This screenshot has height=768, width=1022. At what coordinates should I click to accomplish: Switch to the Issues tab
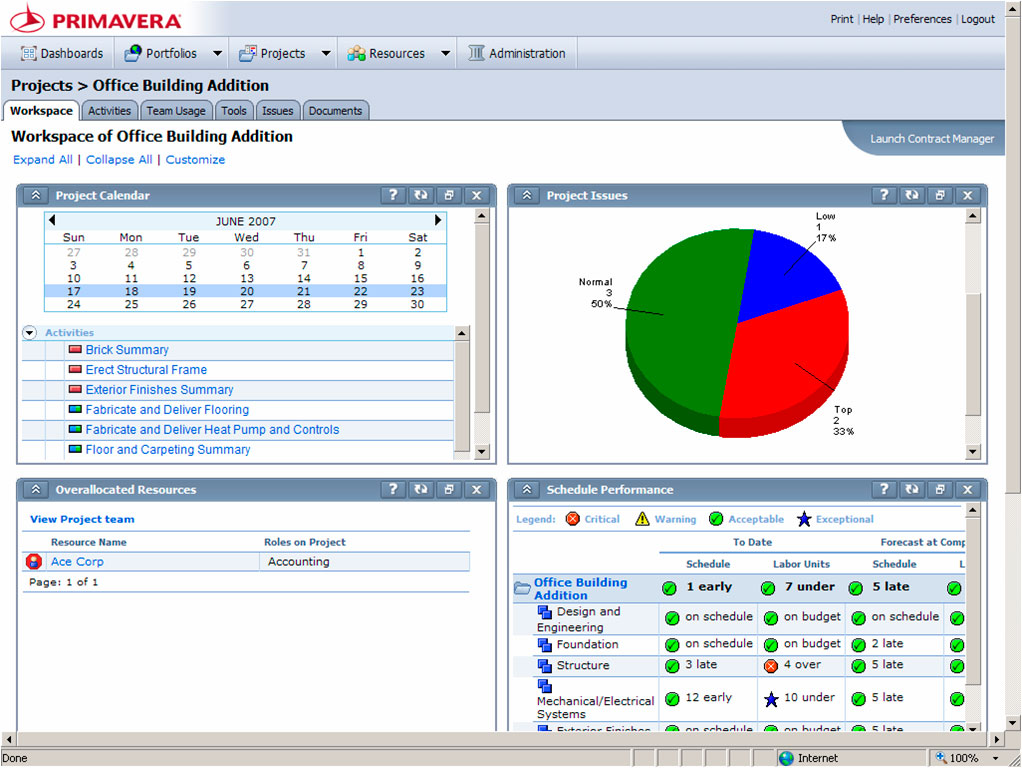click(278, 111)
